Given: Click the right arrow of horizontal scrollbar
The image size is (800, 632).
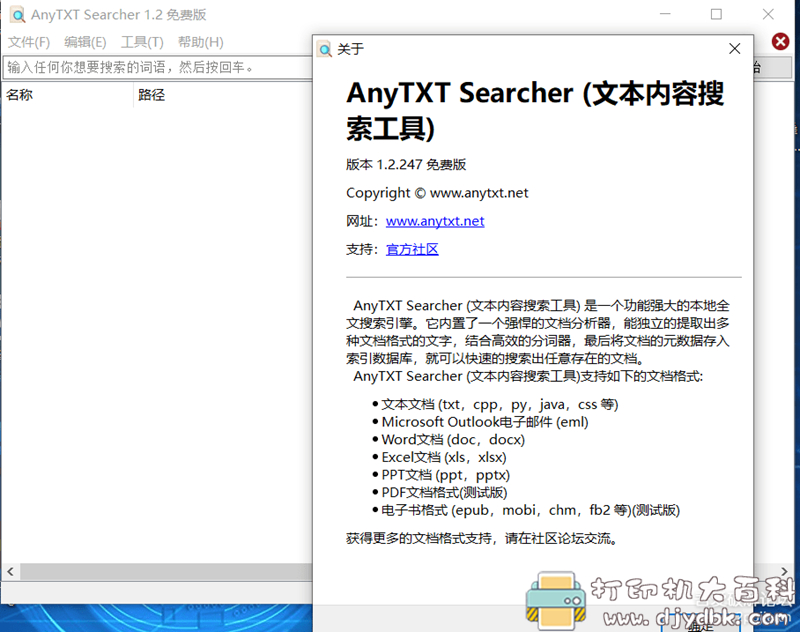Looking at the screenshot, I should click(784, 571).
